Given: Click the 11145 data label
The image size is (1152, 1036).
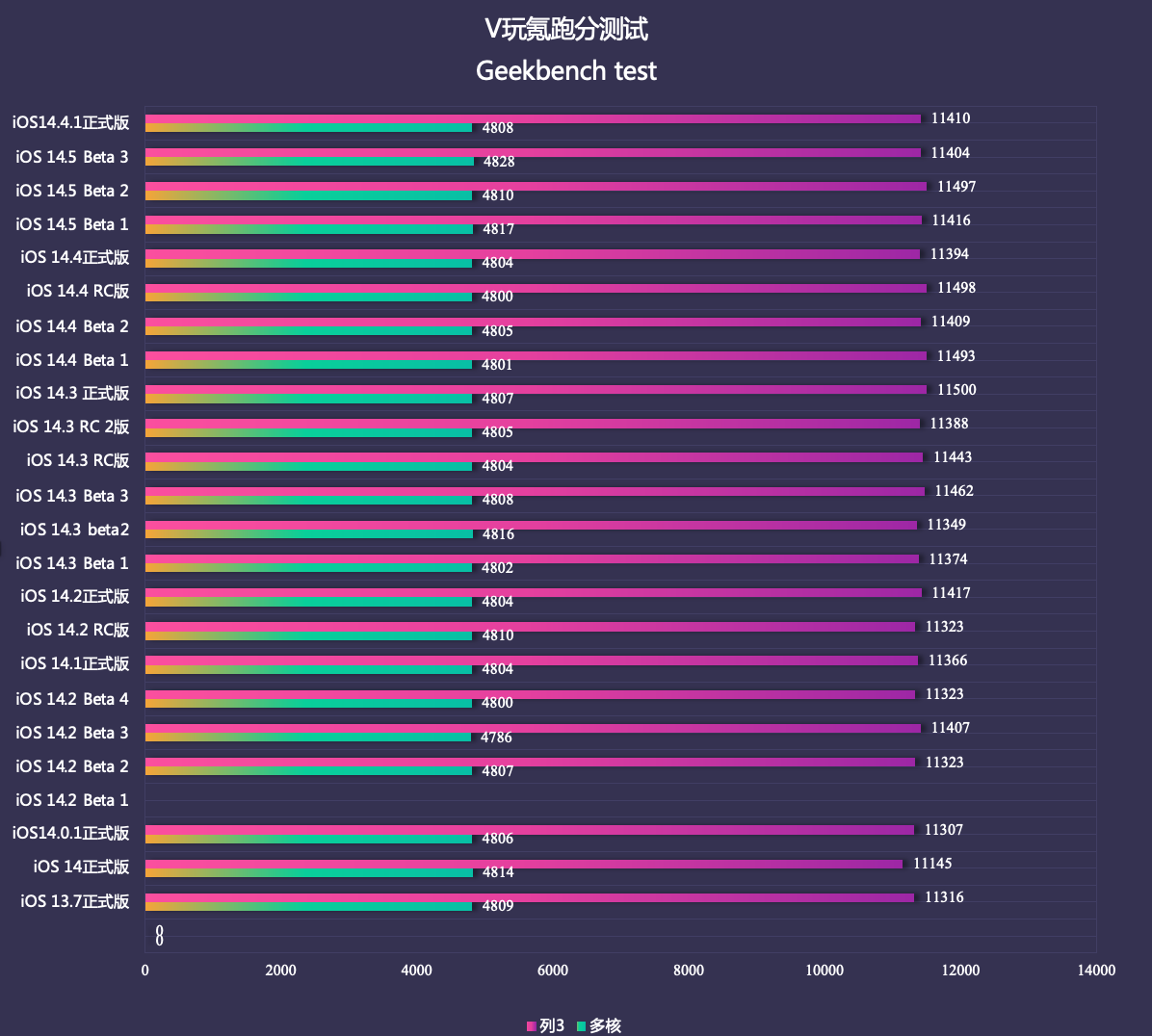Looking at the screenshot, I should coord(932,864).
